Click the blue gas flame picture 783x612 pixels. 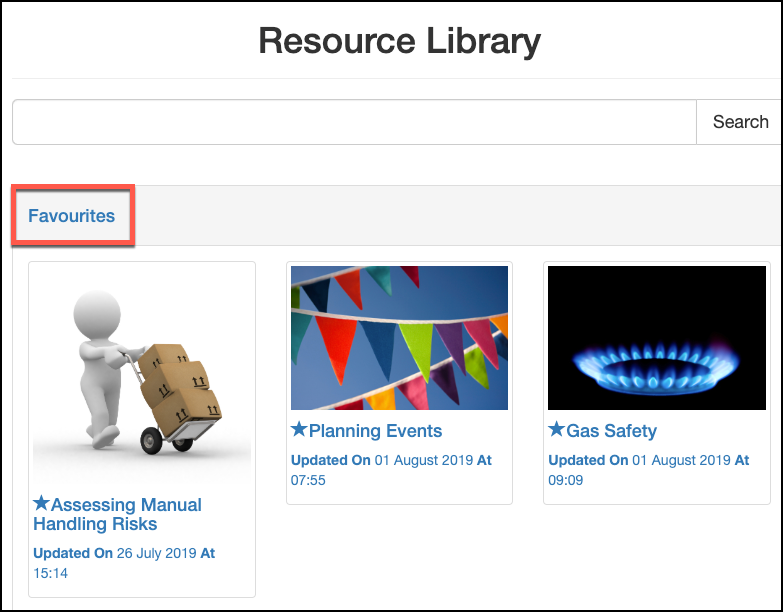pyautogui.click(x=655, y=338)
